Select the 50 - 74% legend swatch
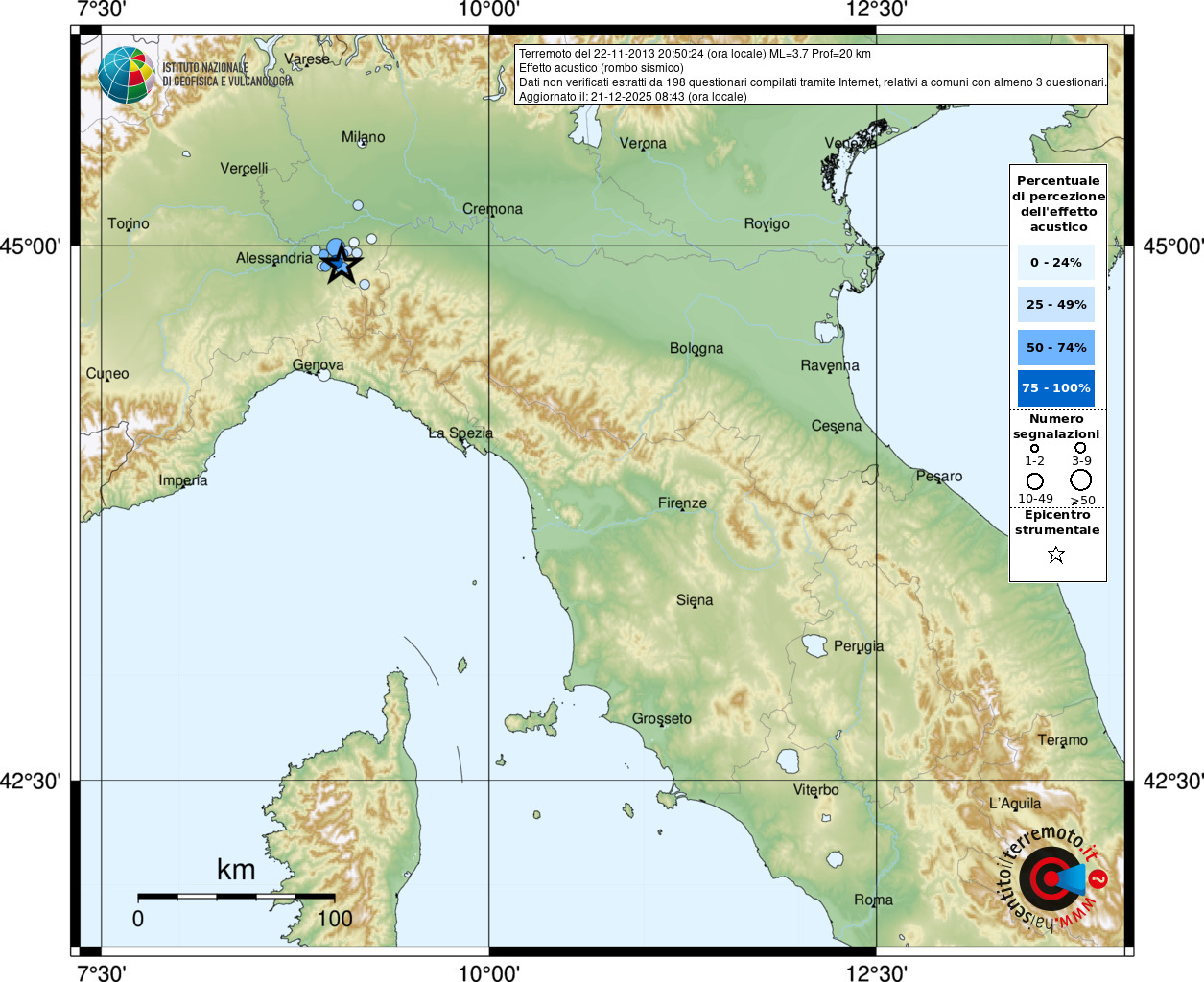This screenshot has width=1204, height=982. coord(1055,347)
